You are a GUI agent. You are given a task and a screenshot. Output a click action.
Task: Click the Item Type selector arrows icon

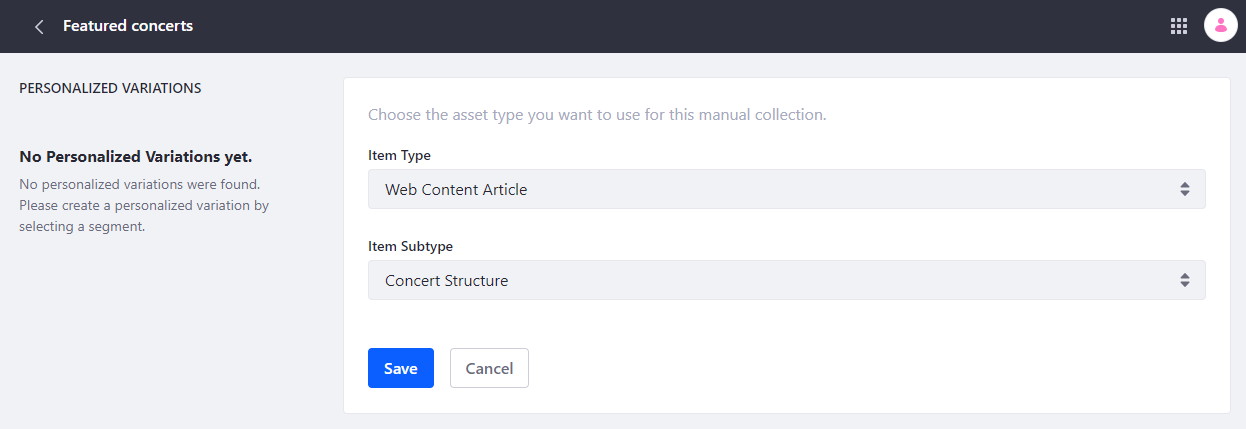click(1184, 189)
